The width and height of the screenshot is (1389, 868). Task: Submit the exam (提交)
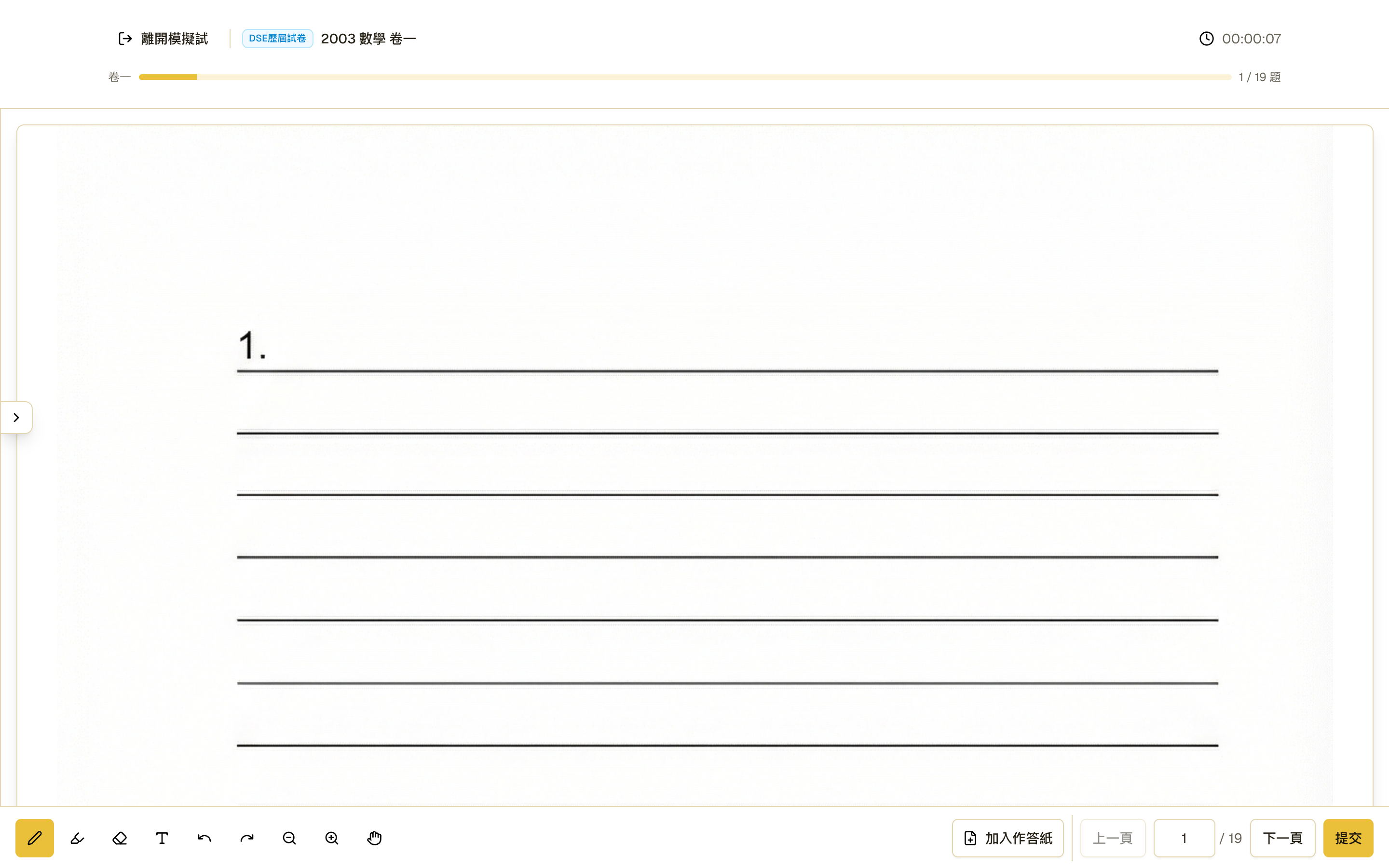click(x=1348, y=838)
